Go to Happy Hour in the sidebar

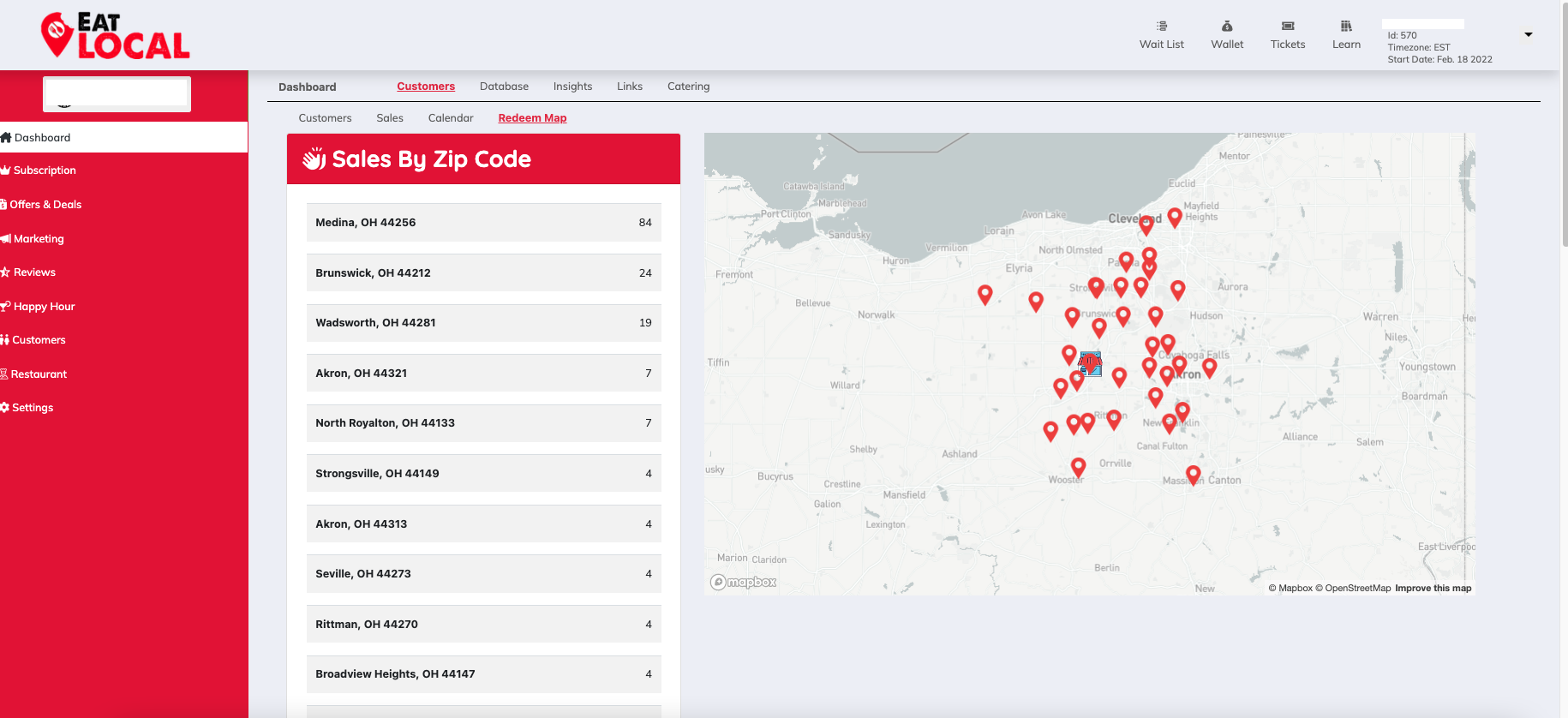[x=45, y=307]
